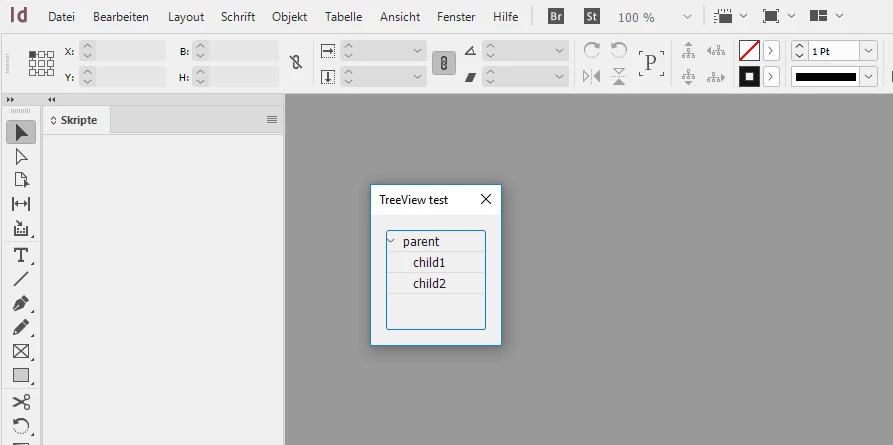
Task: Click the Rotate 90° clockwise icon
Action: pyautogui.click(x=592, y=51)
